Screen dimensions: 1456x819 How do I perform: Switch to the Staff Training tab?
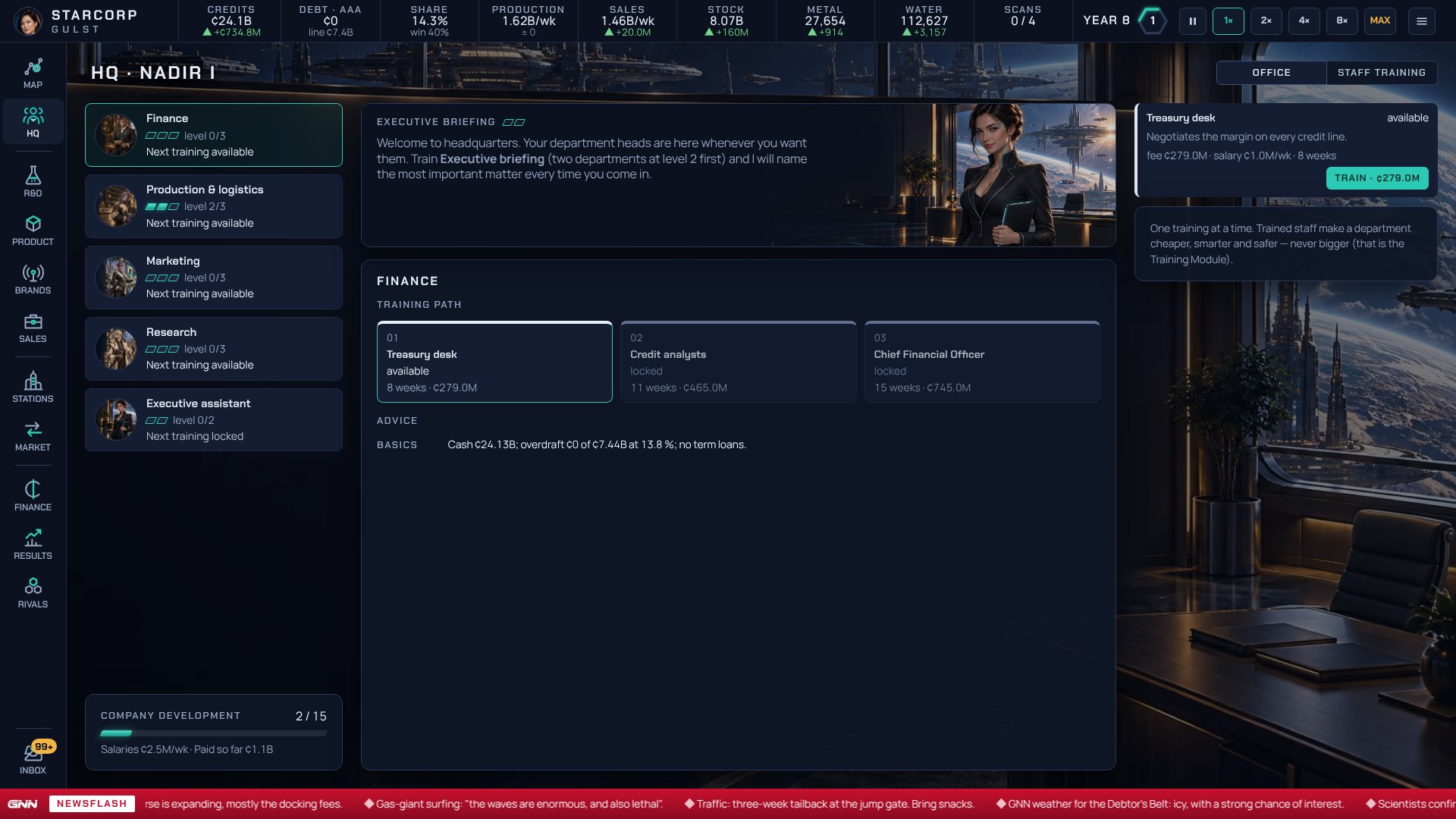1381,73
